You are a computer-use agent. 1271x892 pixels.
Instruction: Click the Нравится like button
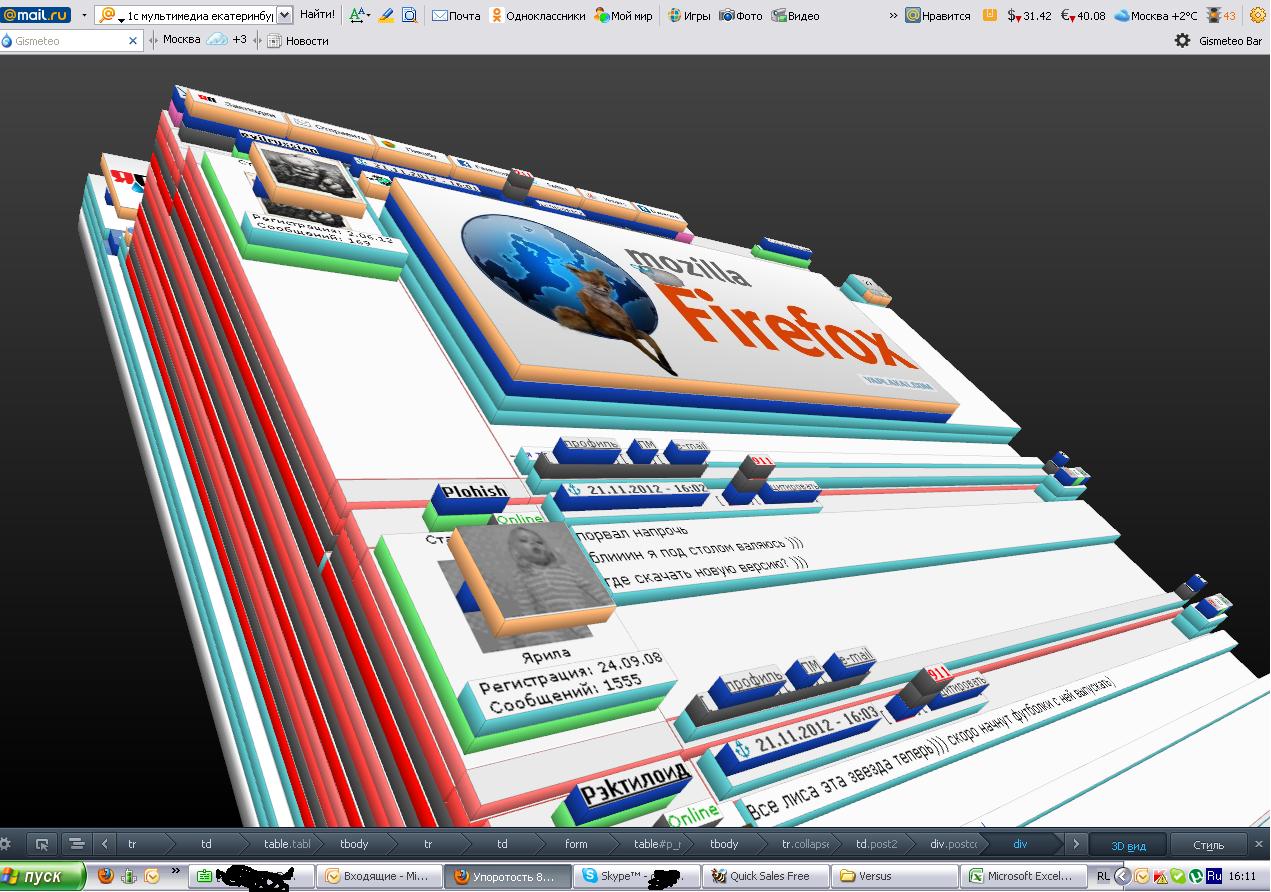(x=938, y=15)
